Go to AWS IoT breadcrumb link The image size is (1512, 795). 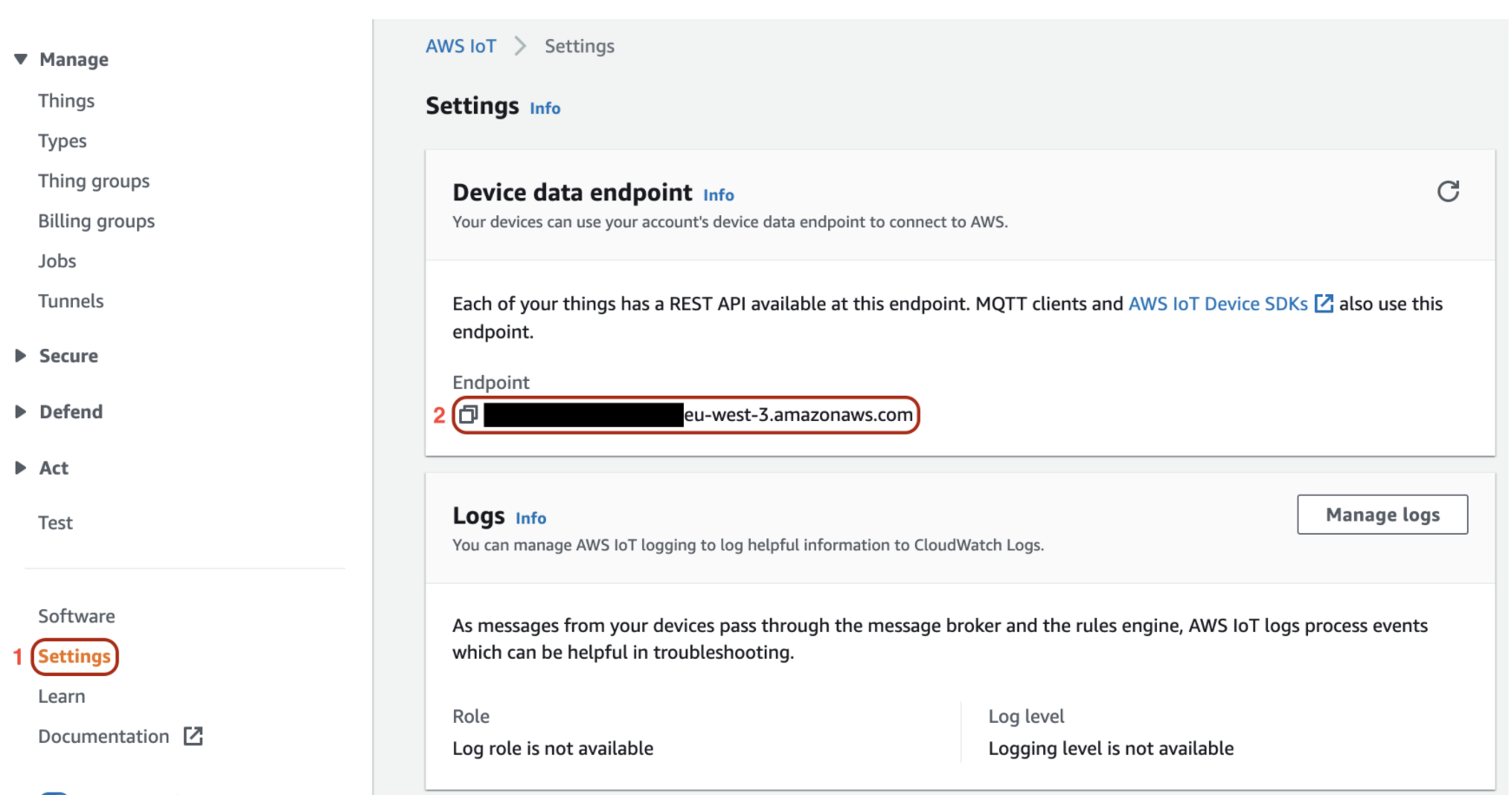(x=461, y=46)
